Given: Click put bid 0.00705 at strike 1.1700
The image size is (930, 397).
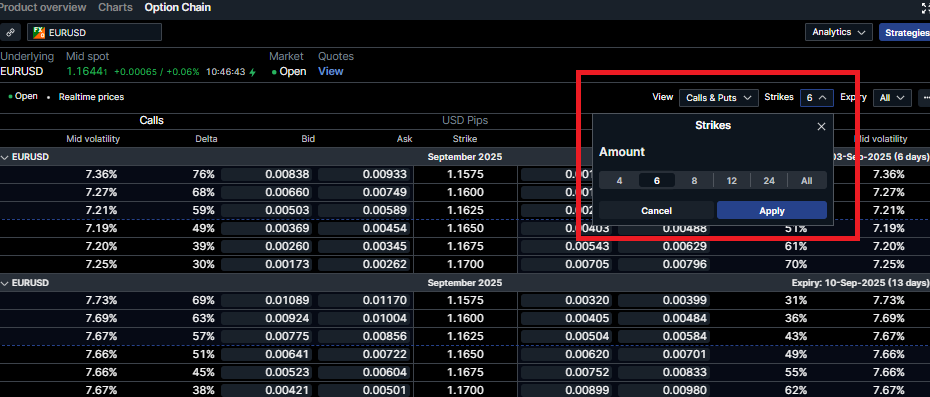Looking at the screenshot, I should (566, 264).
